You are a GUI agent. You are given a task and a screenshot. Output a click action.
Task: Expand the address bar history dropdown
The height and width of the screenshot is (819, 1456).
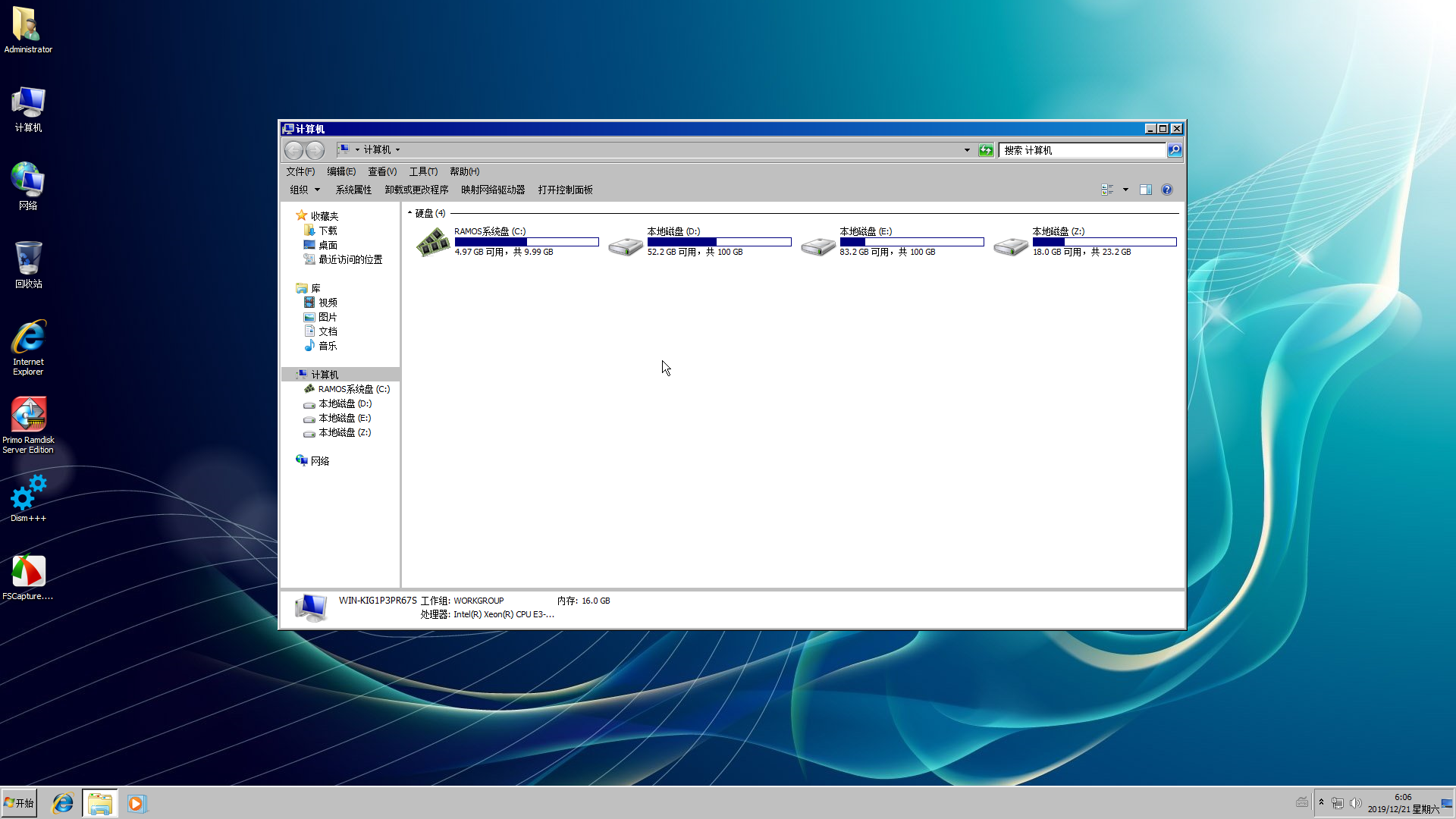[x=967, y=150]
